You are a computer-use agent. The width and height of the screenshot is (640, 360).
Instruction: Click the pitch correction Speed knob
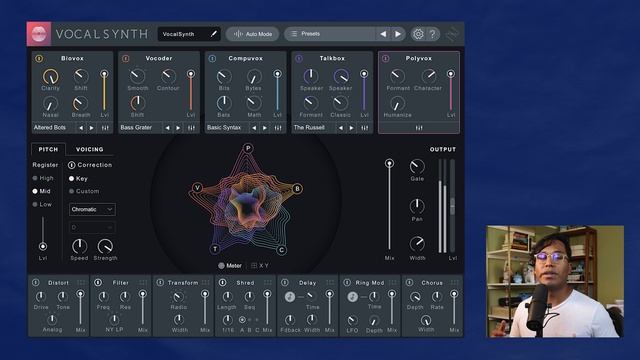(x=79, y=246)
